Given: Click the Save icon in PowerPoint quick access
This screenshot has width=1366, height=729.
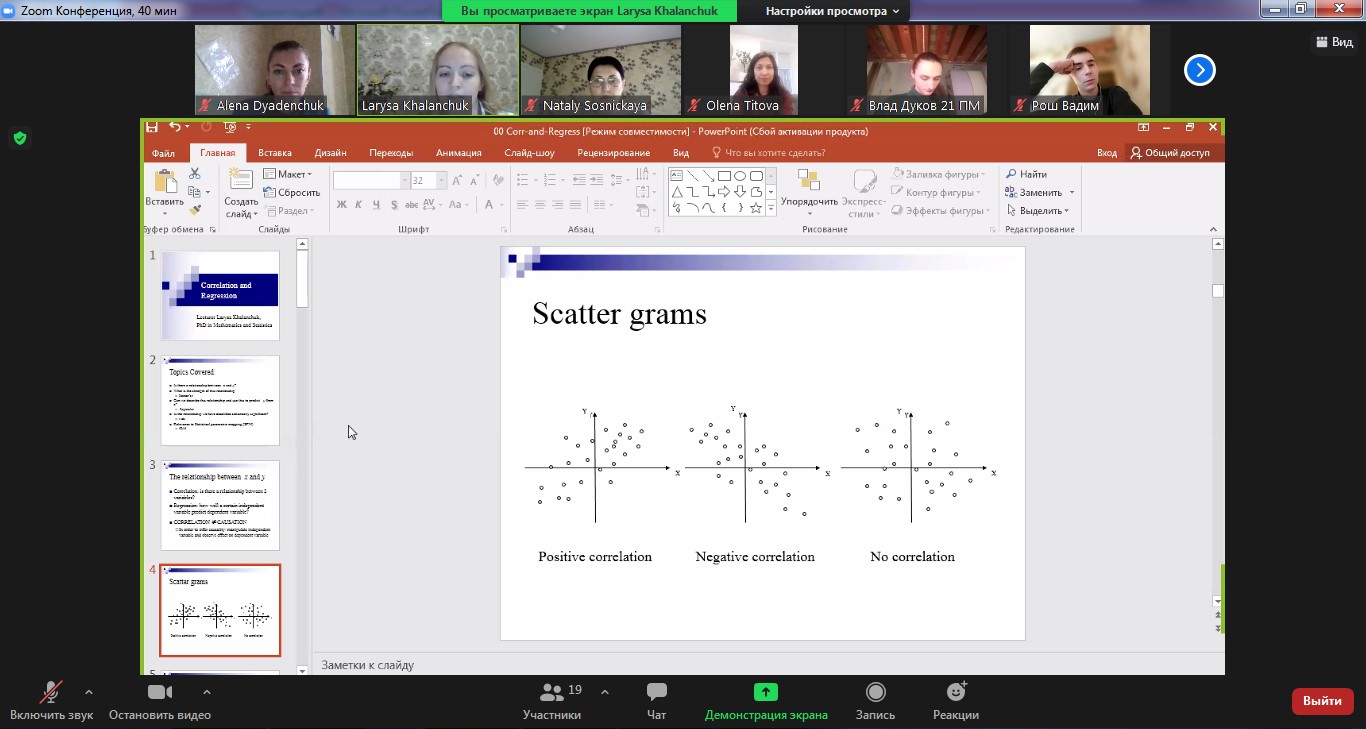Looking at the screenshot, I should point(152,127).
